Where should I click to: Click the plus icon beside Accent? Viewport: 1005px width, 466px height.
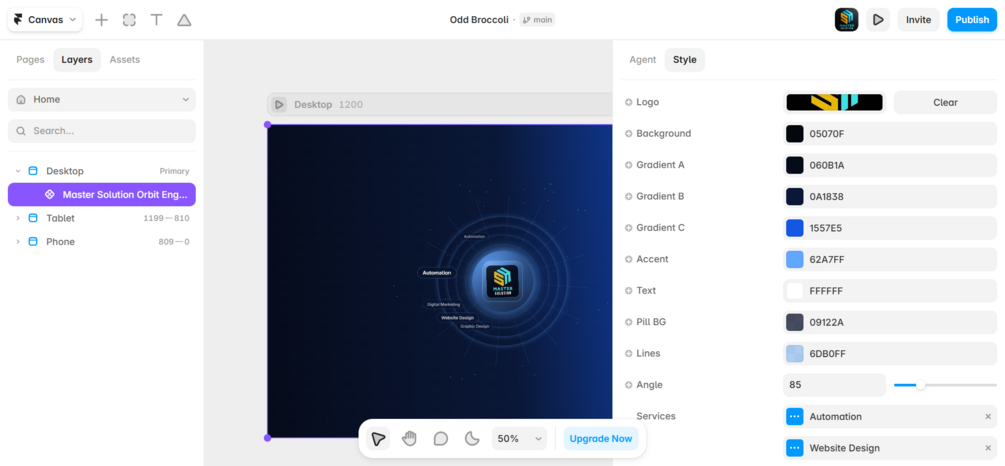(x=629, y=259)
